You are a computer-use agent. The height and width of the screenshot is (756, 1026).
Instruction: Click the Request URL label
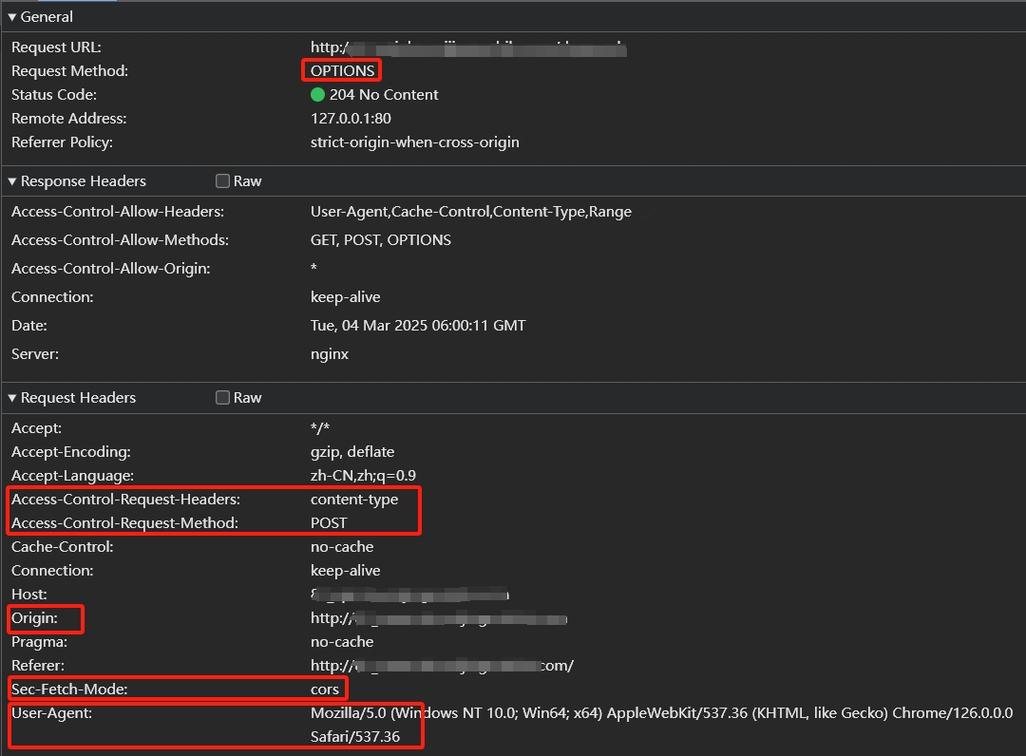tap(56, 47)
